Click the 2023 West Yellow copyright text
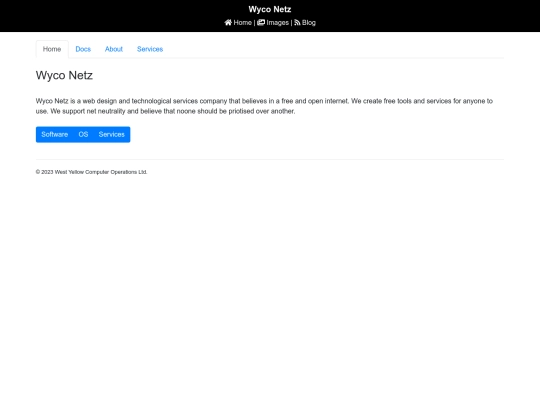540x405 pixels. (x=91, y=172)
